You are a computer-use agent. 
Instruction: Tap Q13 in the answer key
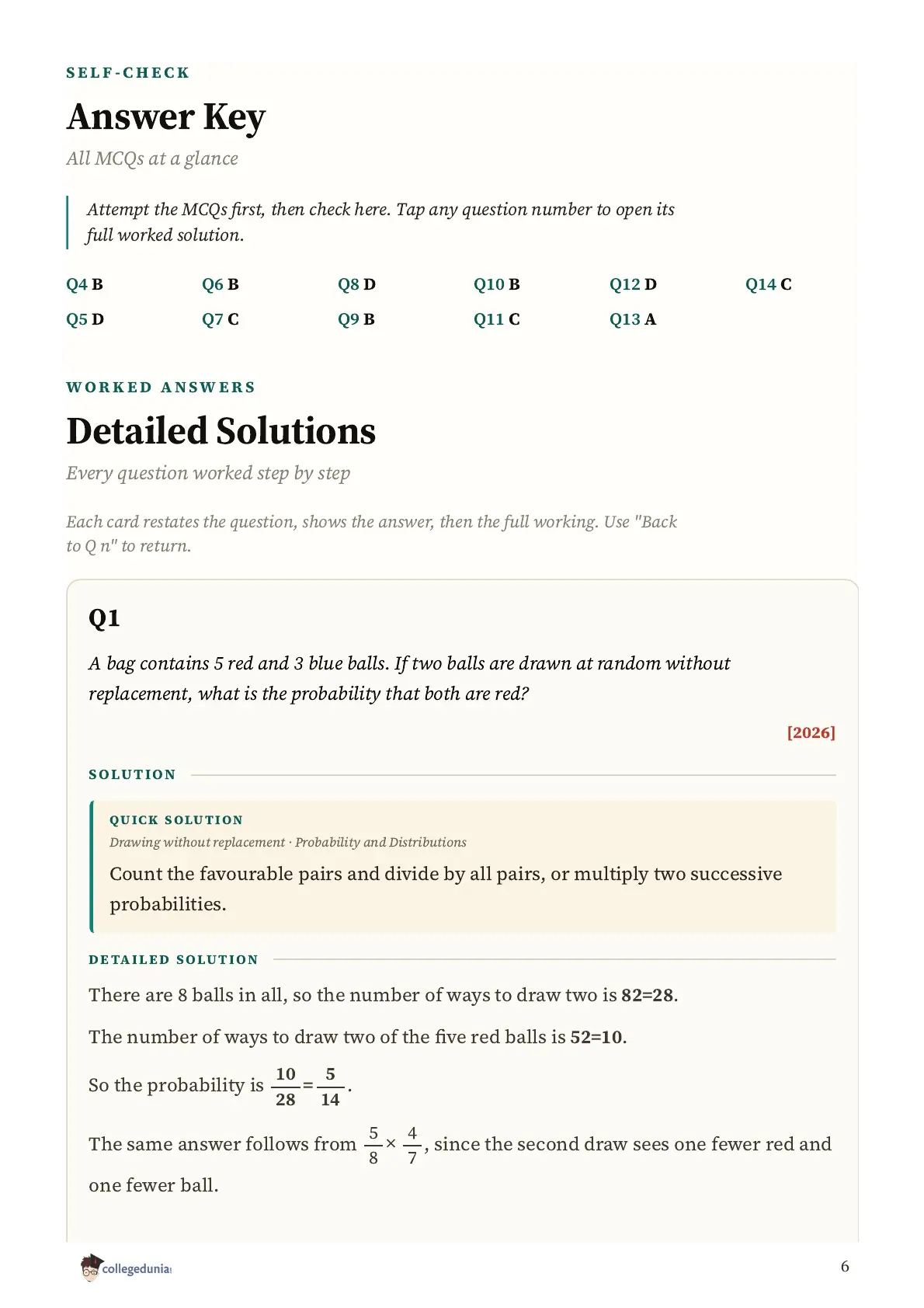click(x=632, y=319)
